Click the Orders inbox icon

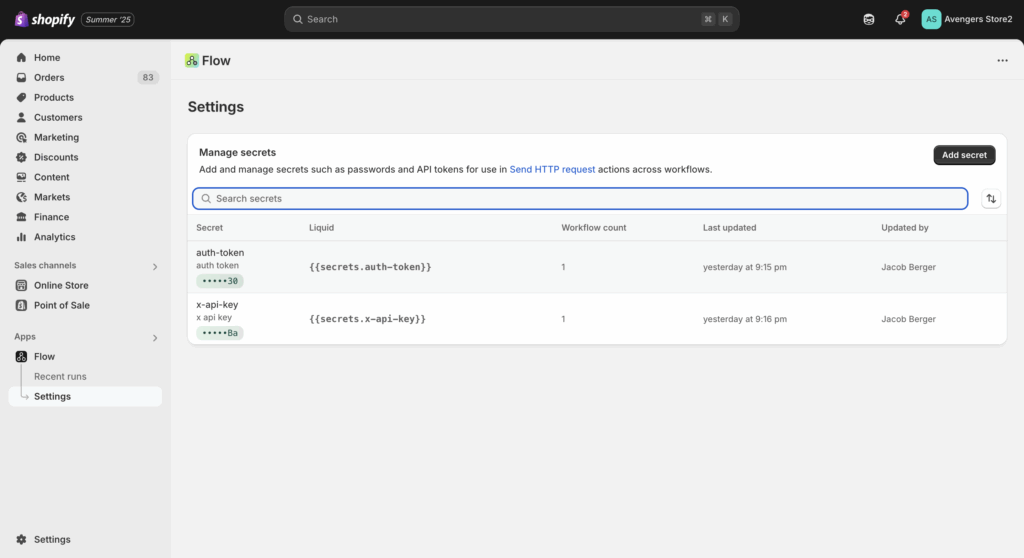coord(22,77)
